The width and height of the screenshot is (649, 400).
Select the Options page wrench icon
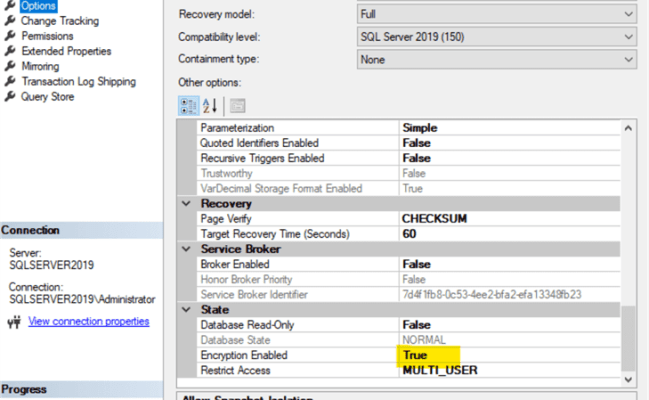(x=10, y=5)
